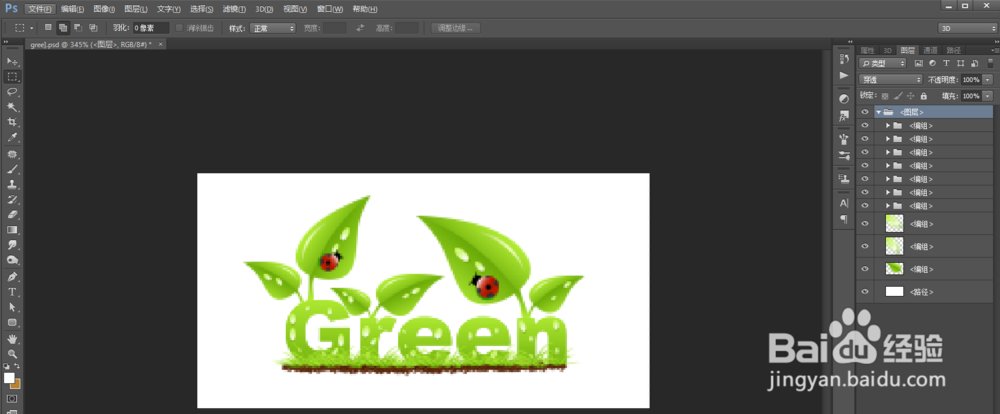Open the 编辑 menu
This screenshot has height=414, width=1000.
(72, 9)
